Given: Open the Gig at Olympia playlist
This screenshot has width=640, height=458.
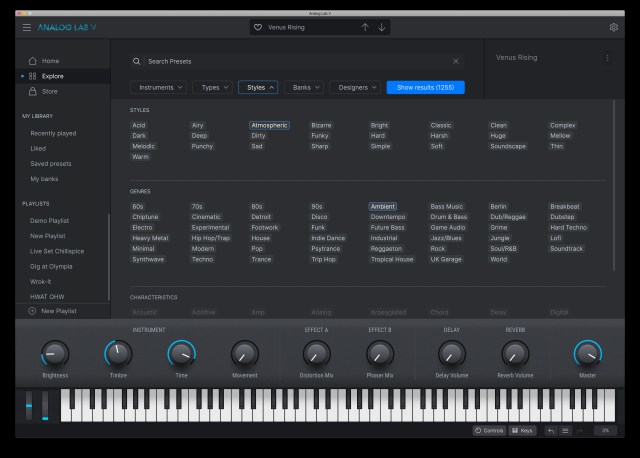Looking at the screenshot, I should point(51,266).
